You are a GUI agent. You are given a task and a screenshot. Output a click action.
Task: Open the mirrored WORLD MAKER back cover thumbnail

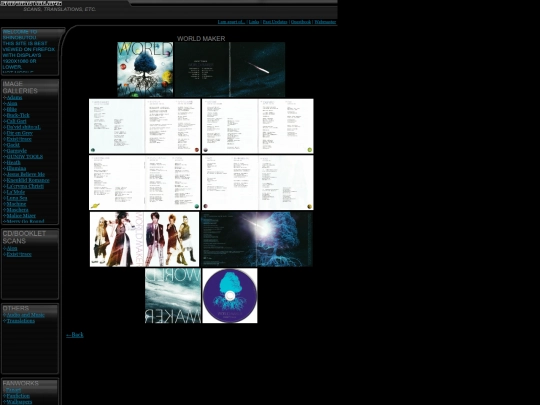[173, 295]
